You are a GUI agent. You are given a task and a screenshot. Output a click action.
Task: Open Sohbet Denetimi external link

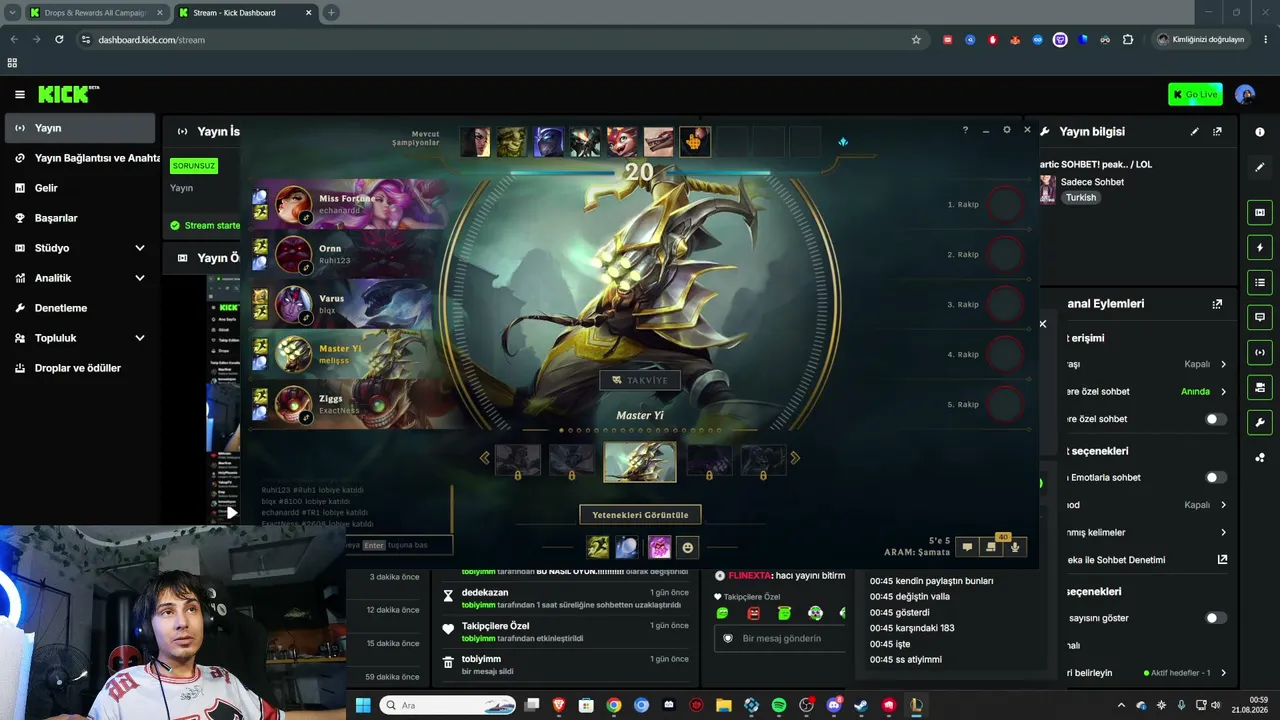[1222, 560]
